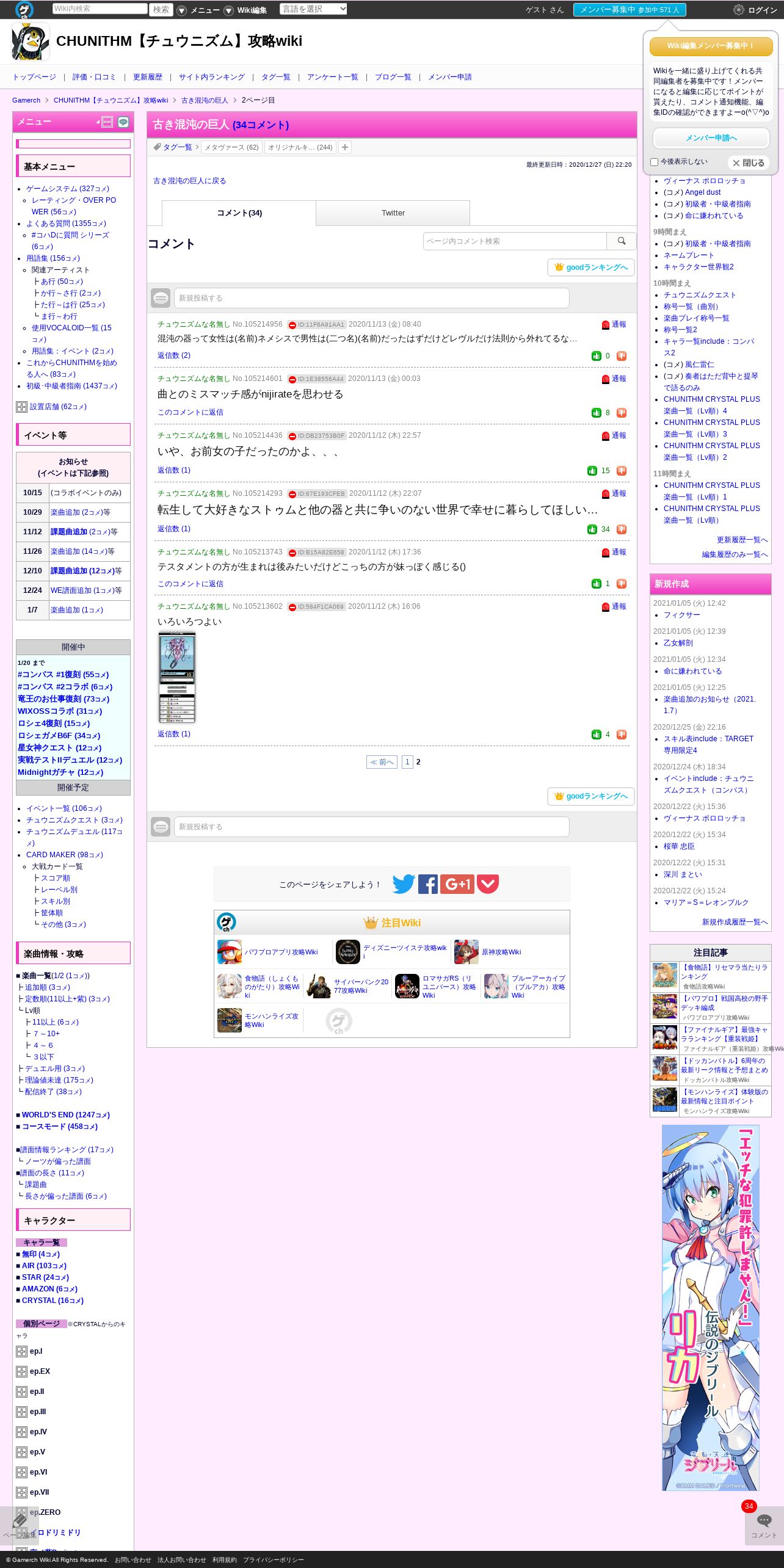Open the 評価・口コミ menu item
Image resolution: width=784 pixels, height=1568 pixels.
pyautogui.click(x=94, y=77)
